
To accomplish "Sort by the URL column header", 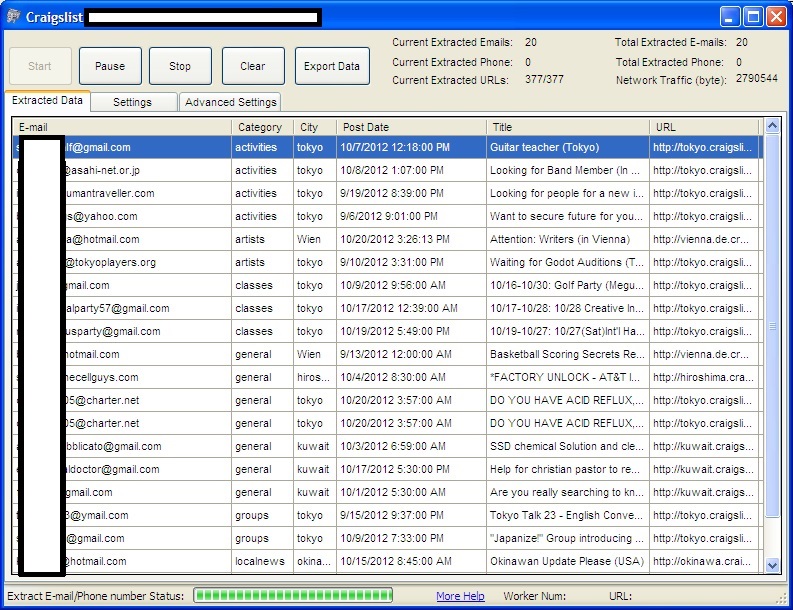I will (x=704, y=127).
